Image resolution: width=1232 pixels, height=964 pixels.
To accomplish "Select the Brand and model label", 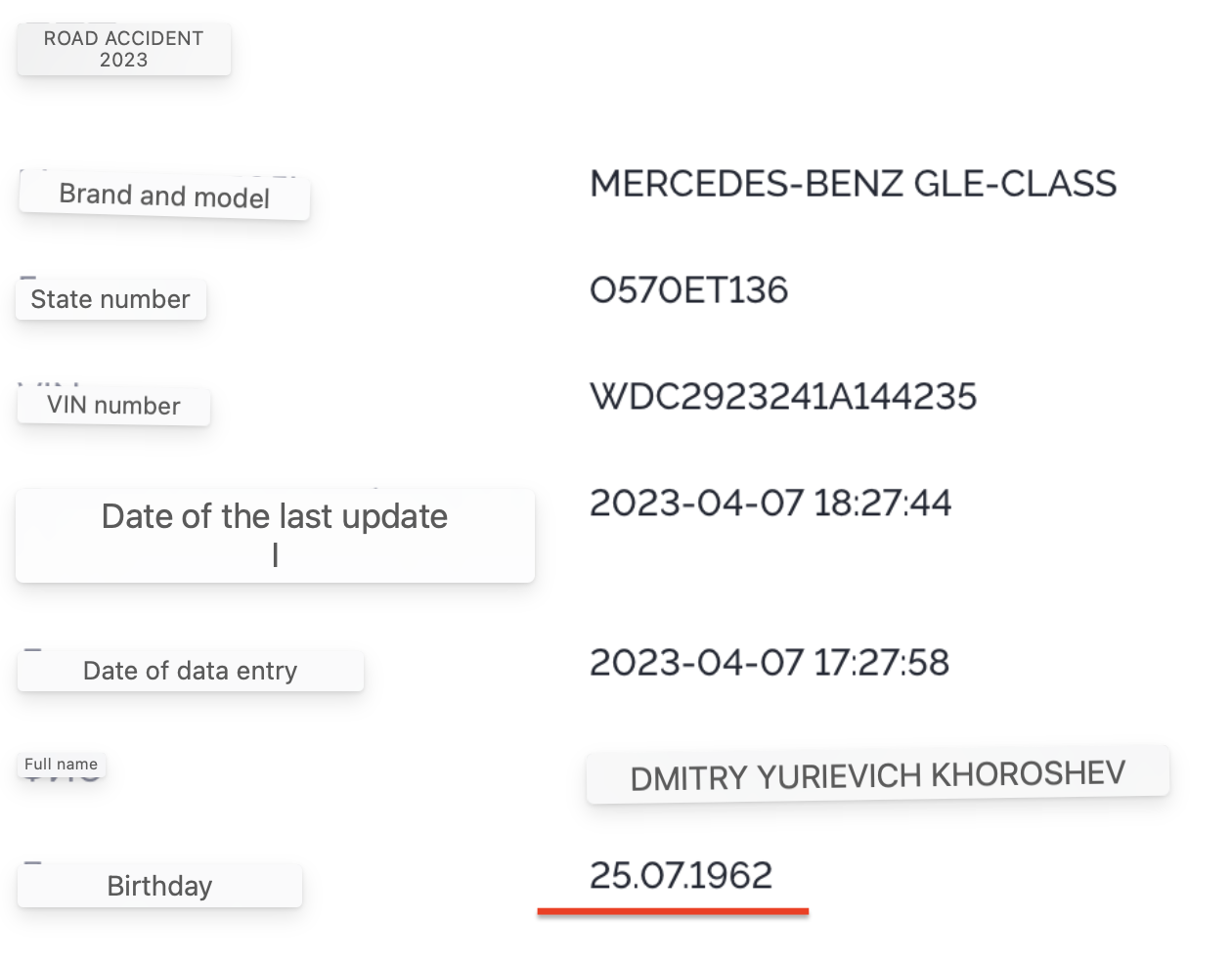I will coord(164,196).
